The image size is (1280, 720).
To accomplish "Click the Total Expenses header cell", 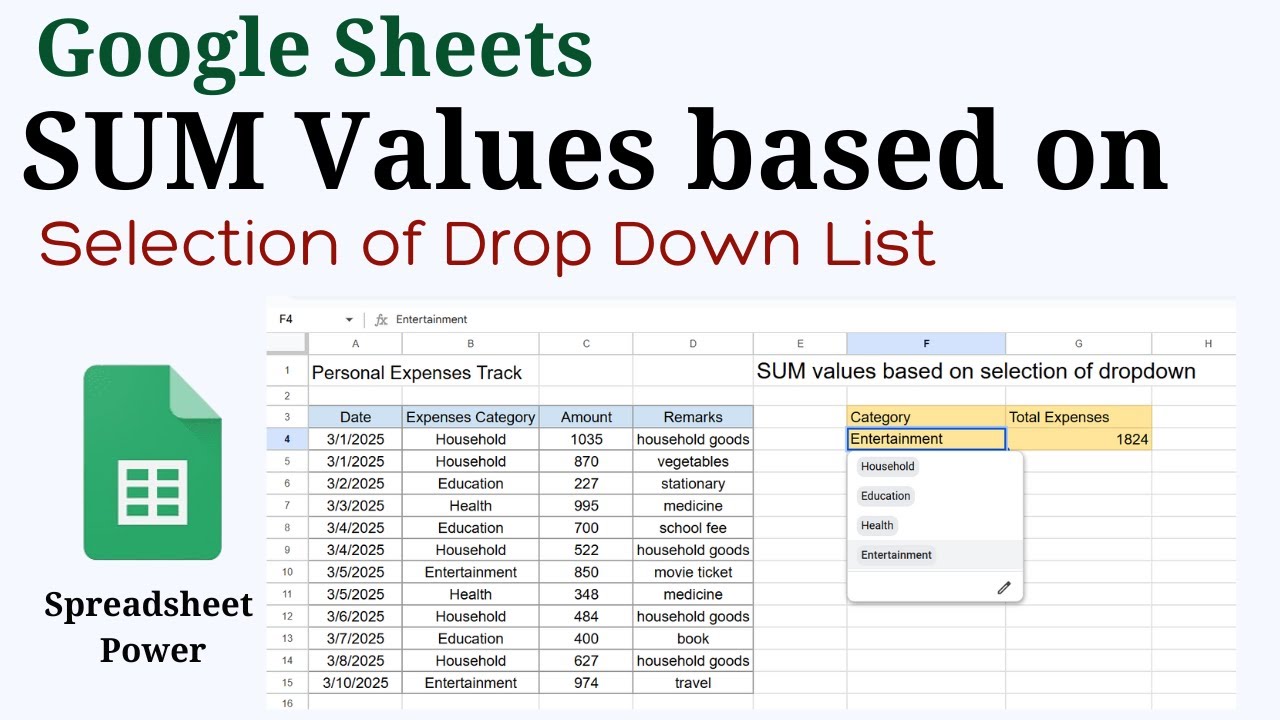I will tap(1079, 417).
